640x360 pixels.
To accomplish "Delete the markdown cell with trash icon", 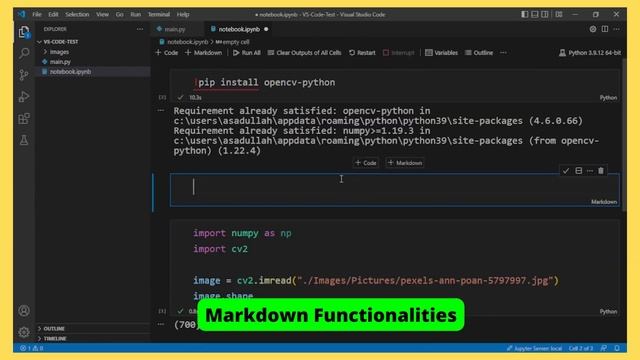I will point(601,171).
